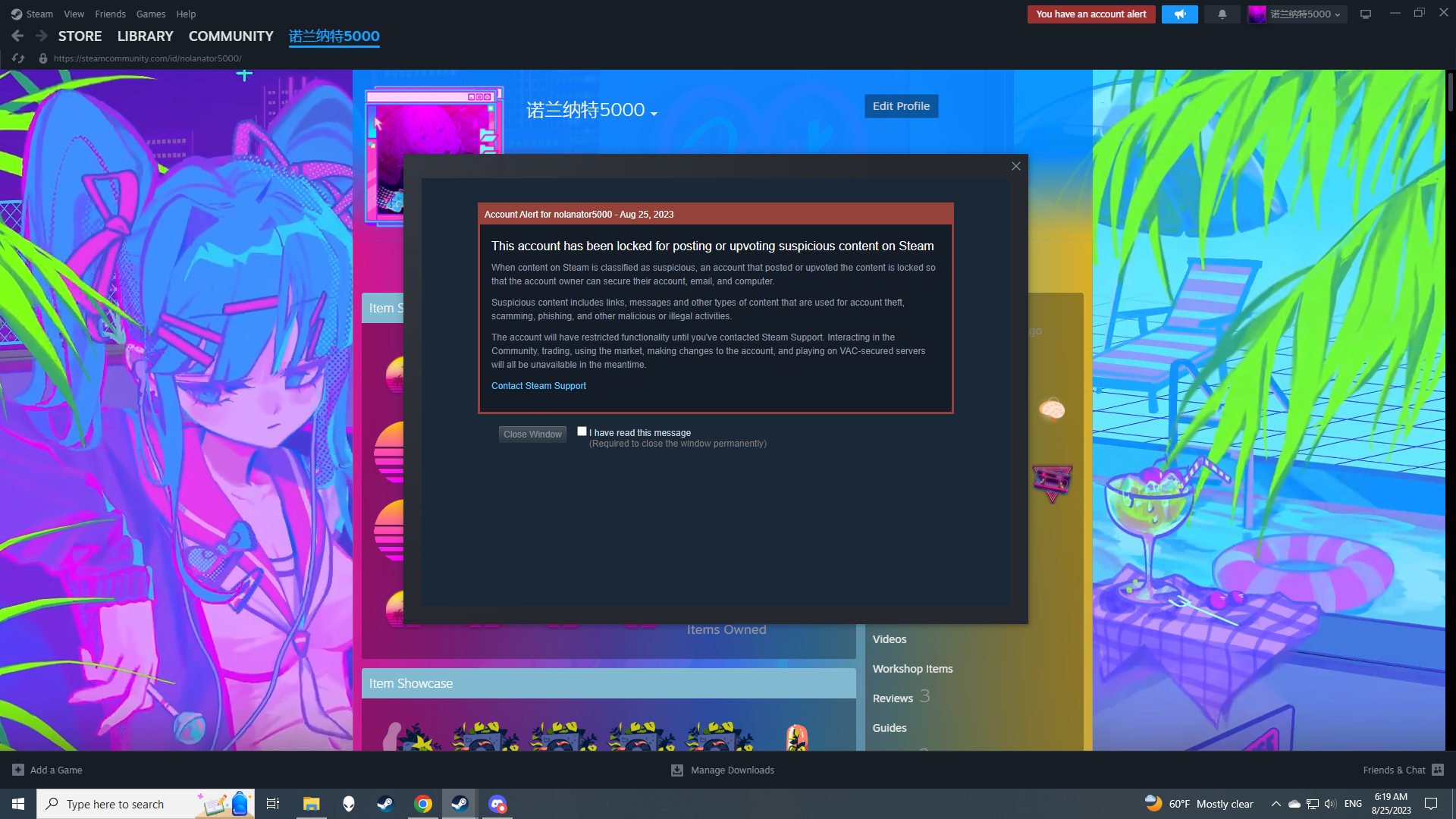Show hidden system tray icons chevron
The width and height of the screenshot is (1456, 819).
tap(1276, 804)
